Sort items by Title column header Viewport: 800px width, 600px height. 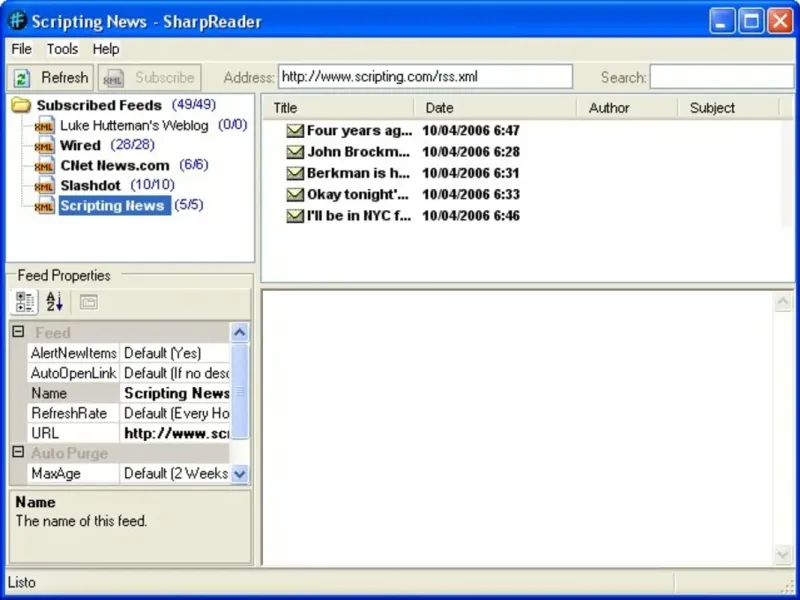(x=338, y=108)
